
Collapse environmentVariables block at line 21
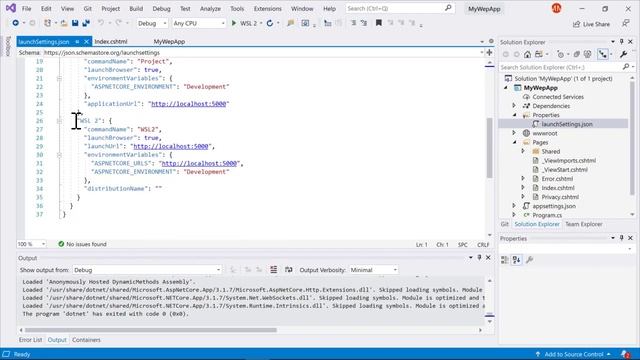click(x=59, y=78)
